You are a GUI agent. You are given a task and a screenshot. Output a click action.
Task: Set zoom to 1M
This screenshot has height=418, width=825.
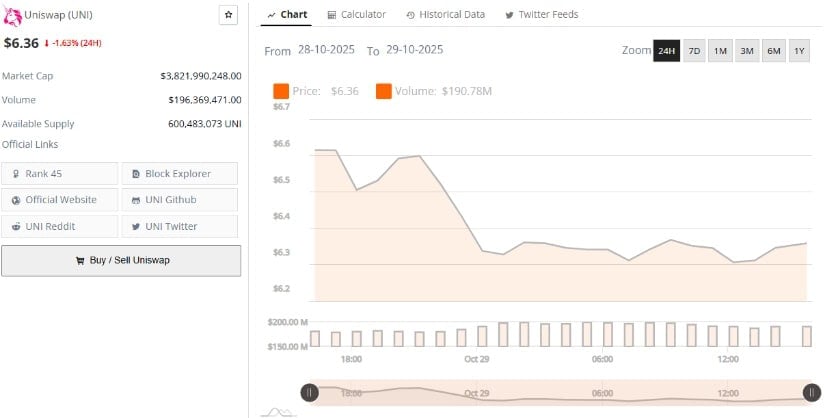click(720, 51)
